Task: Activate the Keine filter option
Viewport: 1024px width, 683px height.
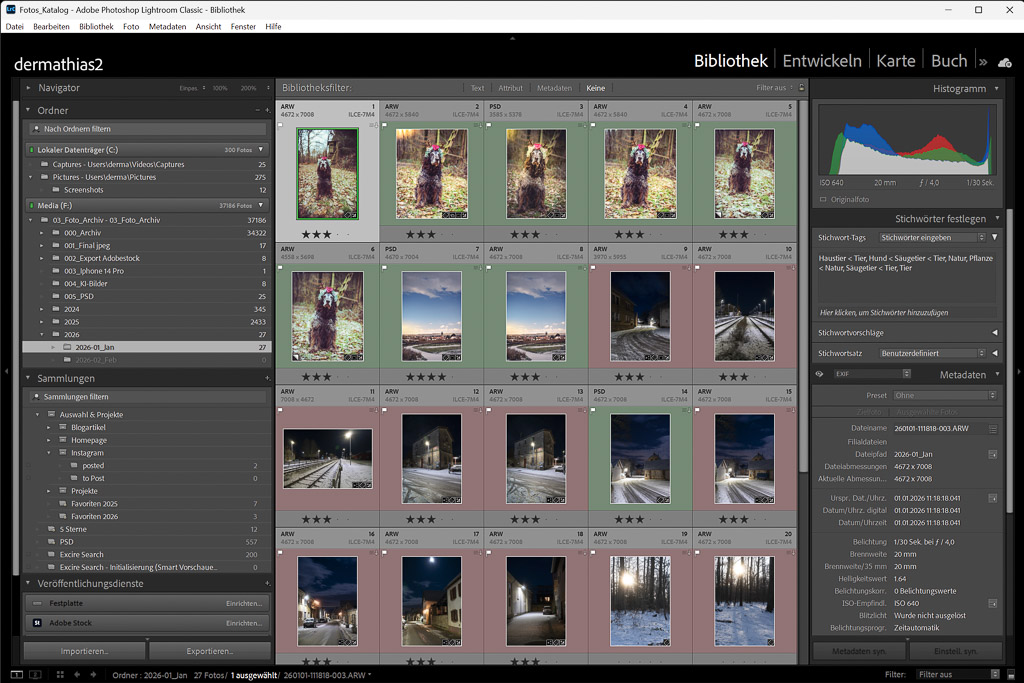Action: pos(596,88)
